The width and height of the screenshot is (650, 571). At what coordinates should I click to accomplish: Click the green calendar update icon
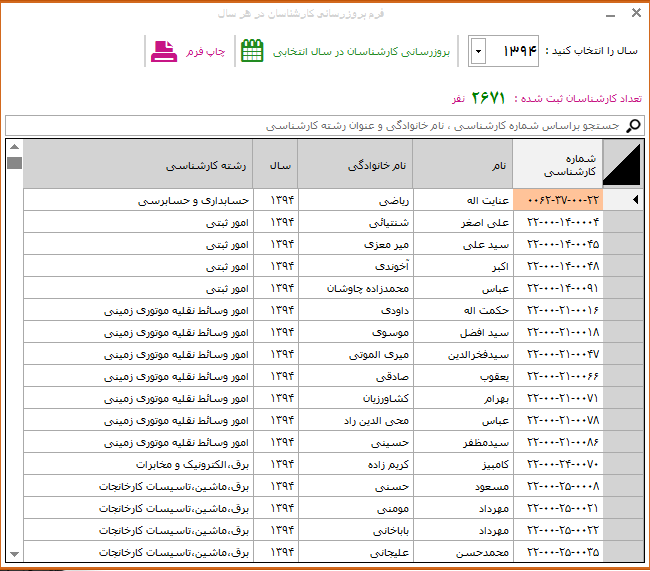[x=252, y=51]
